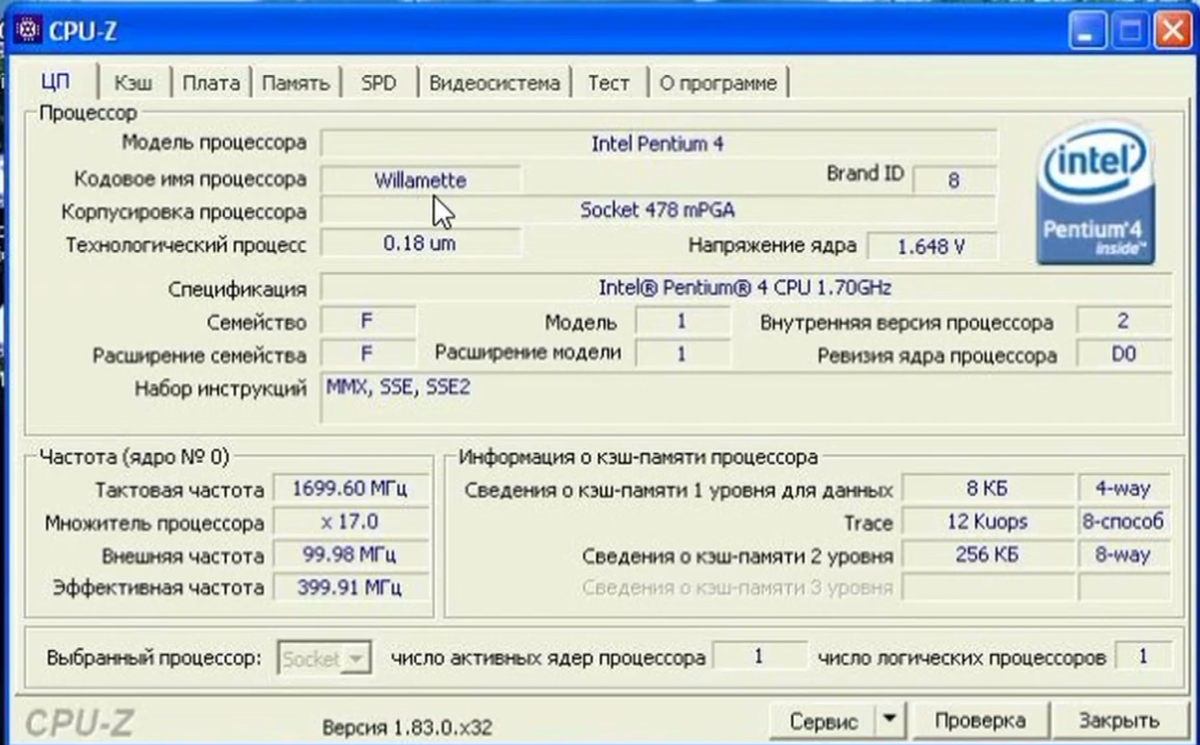
Task: Click the Версия 1.83.0.x32 text
Action: coord(407,726)
